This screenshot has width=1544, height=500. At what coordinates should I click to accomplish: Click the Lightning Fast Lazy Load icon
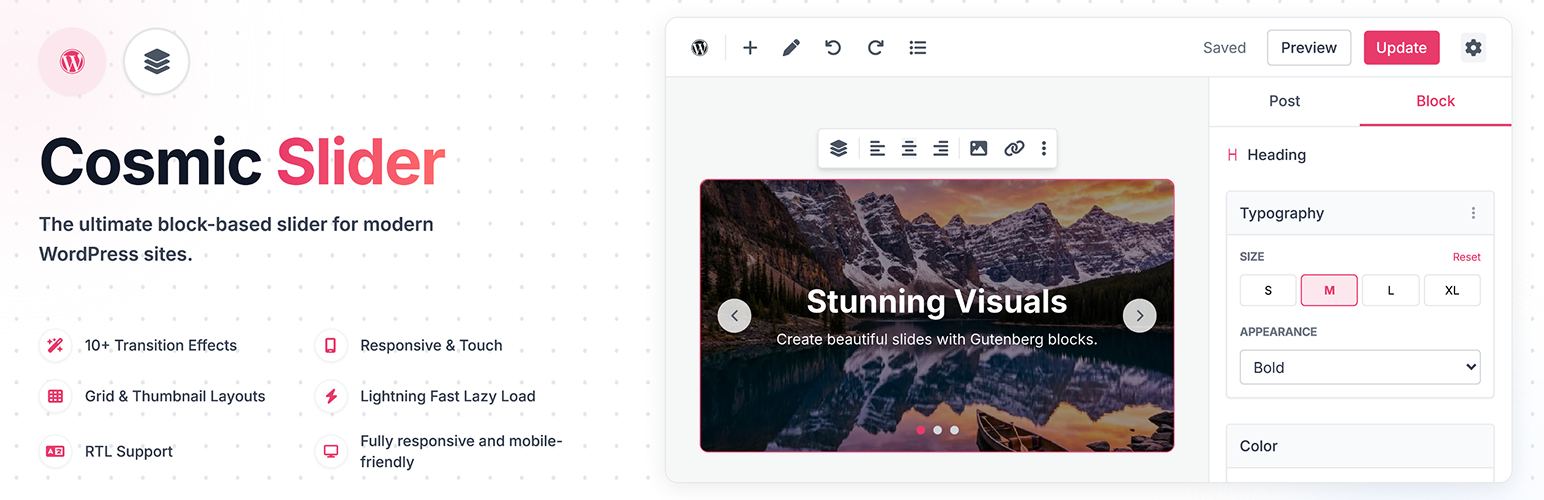click(331, 396)
